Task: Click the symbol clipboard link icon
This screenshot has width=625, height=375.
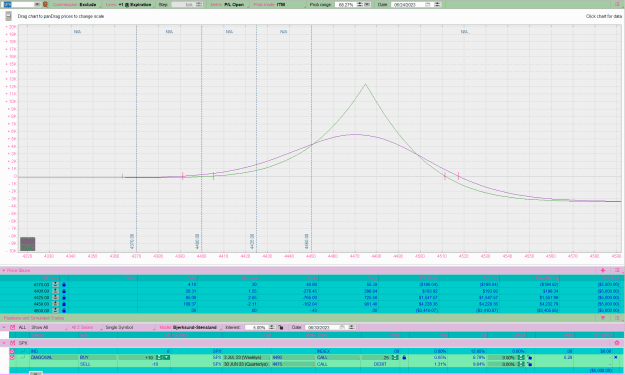Action: click(x=45, y=4)
